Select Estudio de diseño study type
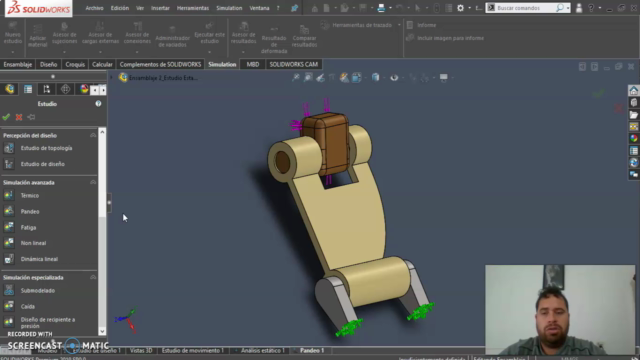Viewport: 640px width, 360px height. (42, 164)
